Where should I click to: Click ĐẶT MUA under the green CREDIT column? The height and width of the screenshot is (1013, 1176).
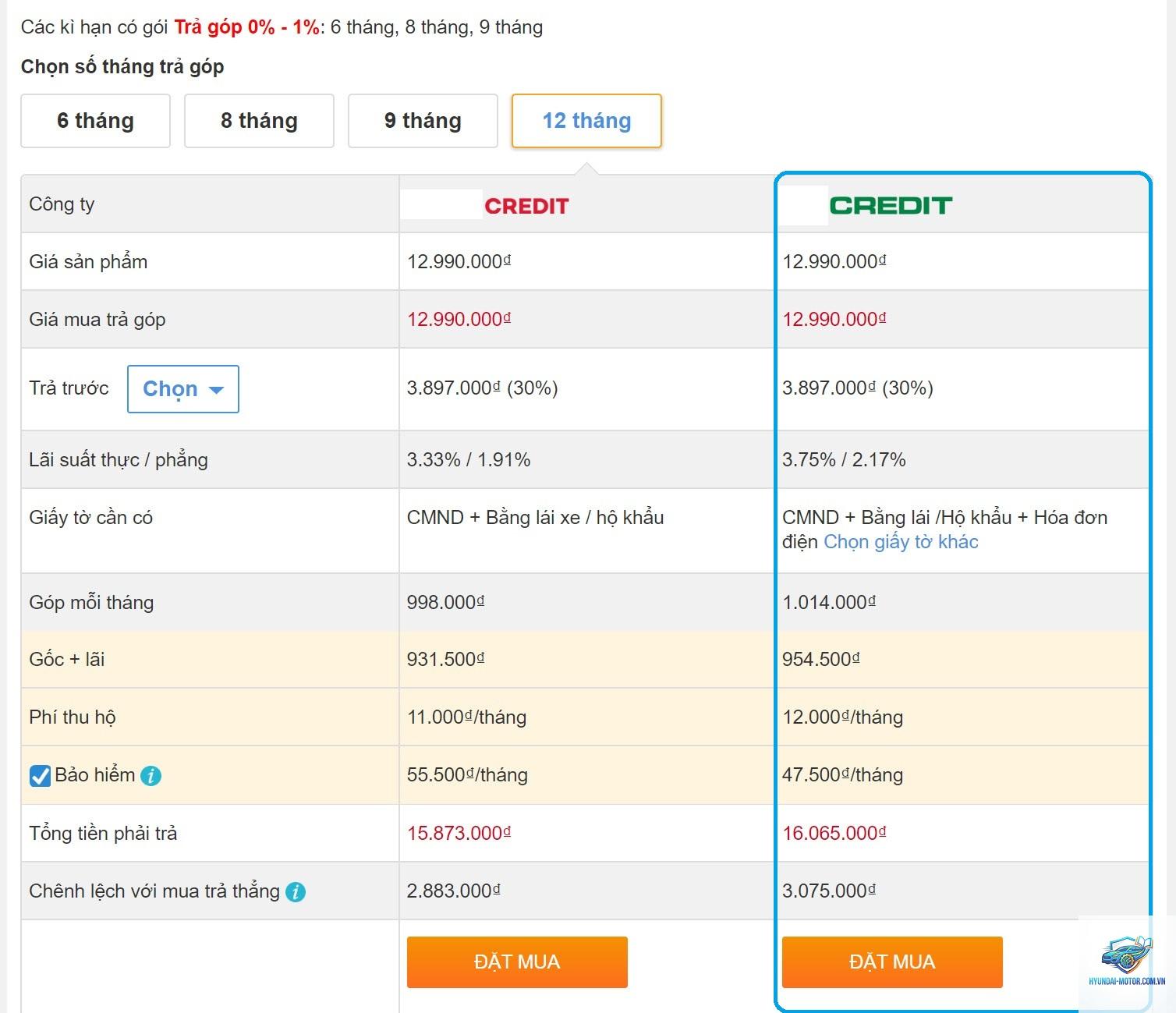[892, 962]
